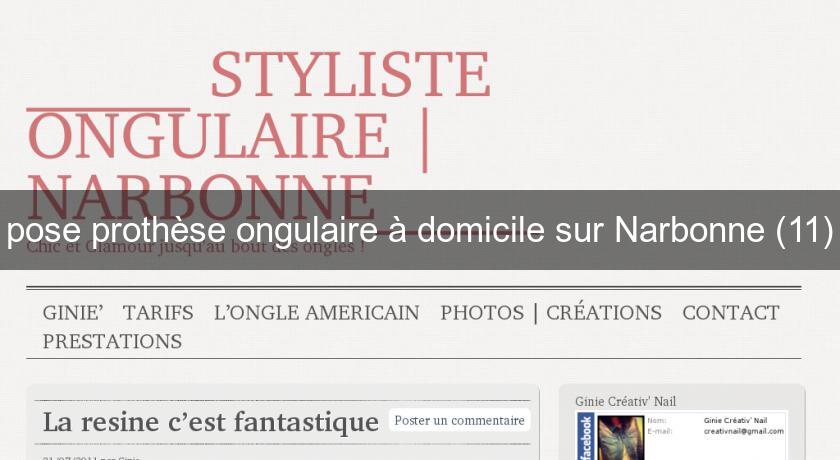Click the pose prothèse ongulaire caption banner
840x460 pixels.
pos(420,230)
